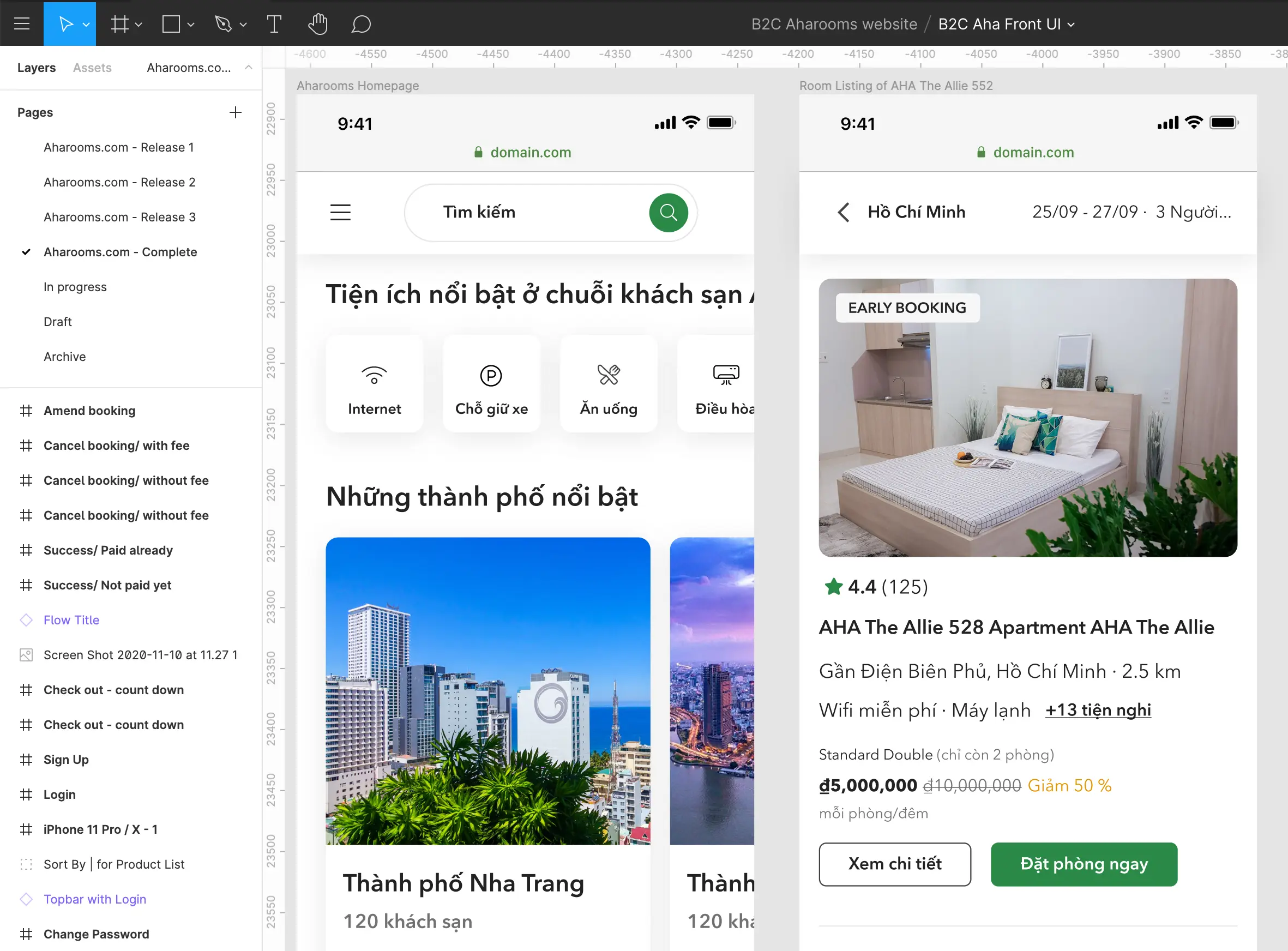1288x951 pixels.
Task: Add a new page with plus icon
Action: point(236,112)
